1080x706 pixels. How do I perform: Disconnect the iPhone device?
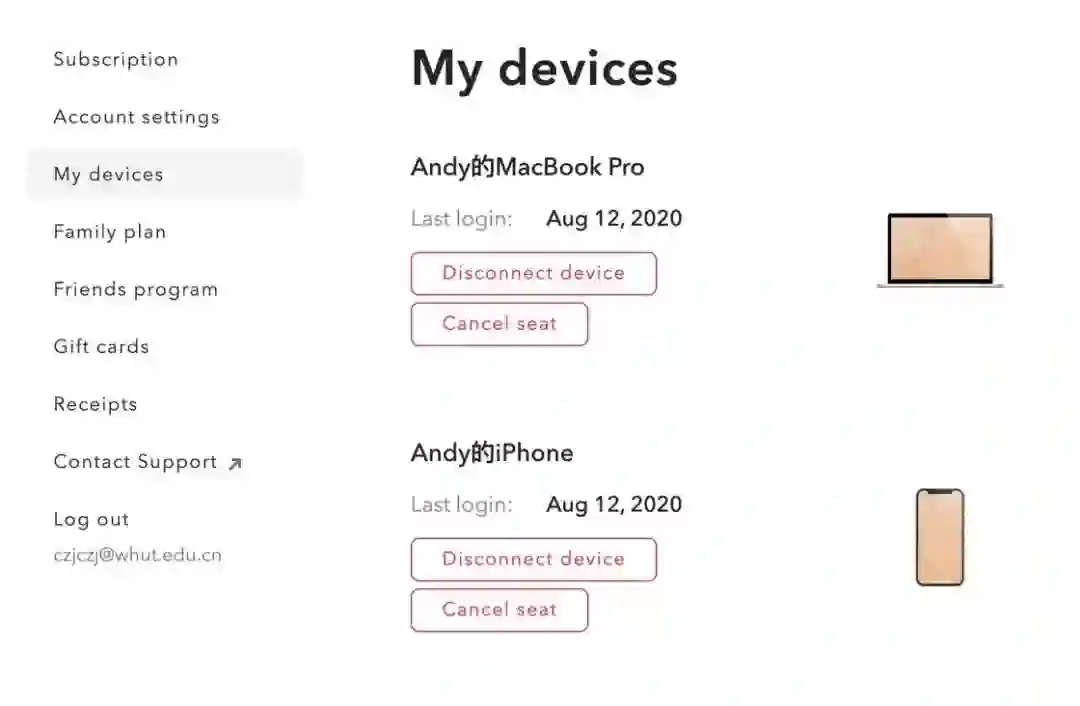533,559
